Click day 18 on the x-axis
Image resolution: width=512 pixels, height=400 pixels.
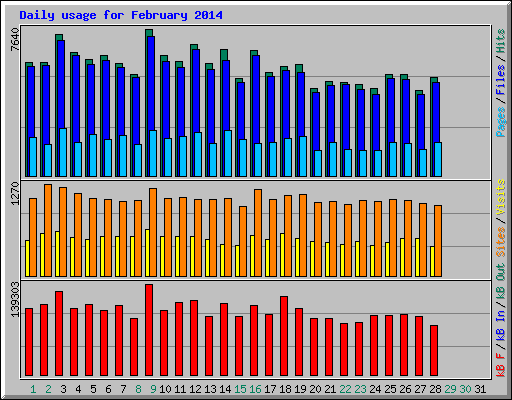pyautogui.click(x=285, y=389)
